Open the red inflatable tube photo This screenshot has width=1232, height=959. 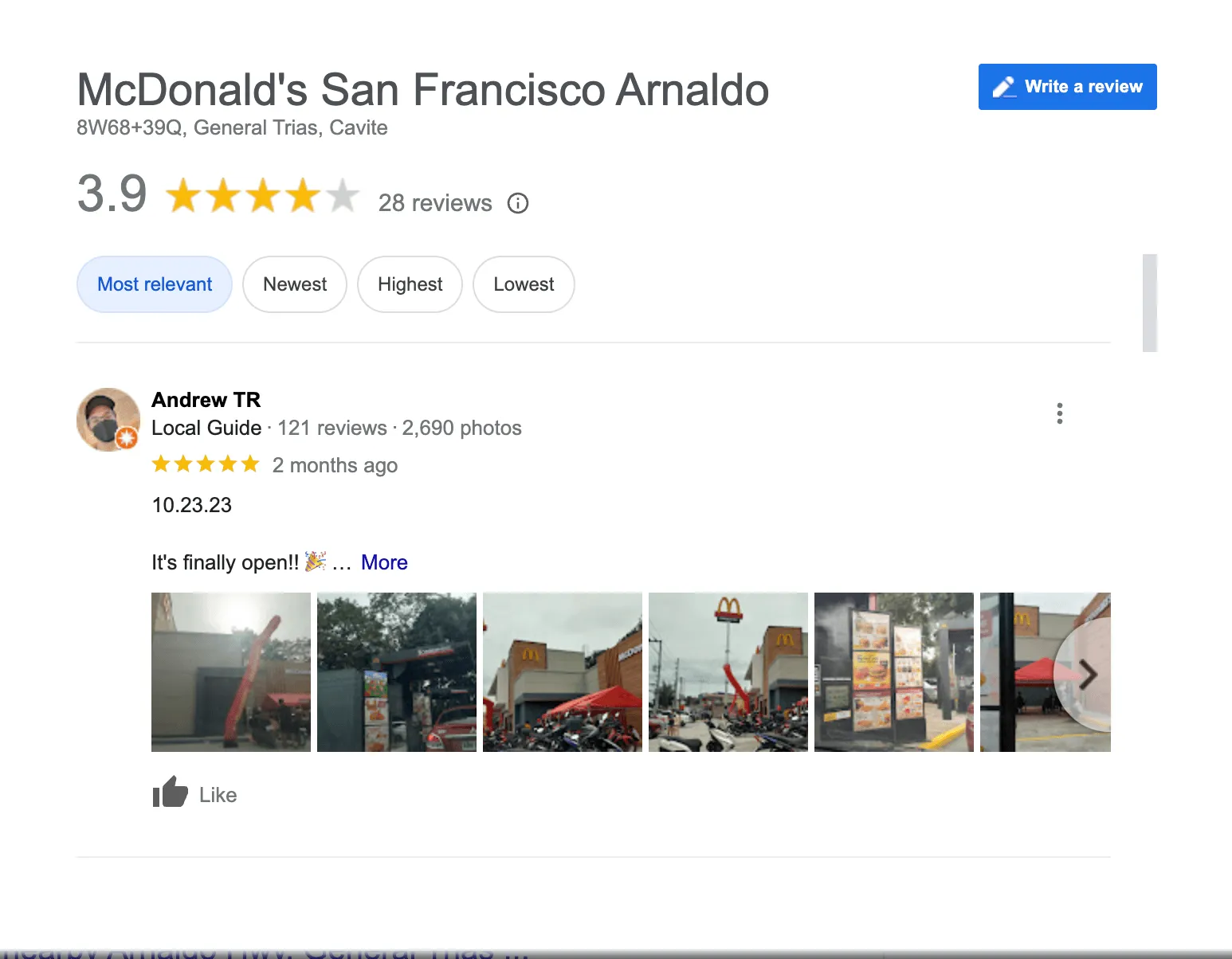pos(230,671)
